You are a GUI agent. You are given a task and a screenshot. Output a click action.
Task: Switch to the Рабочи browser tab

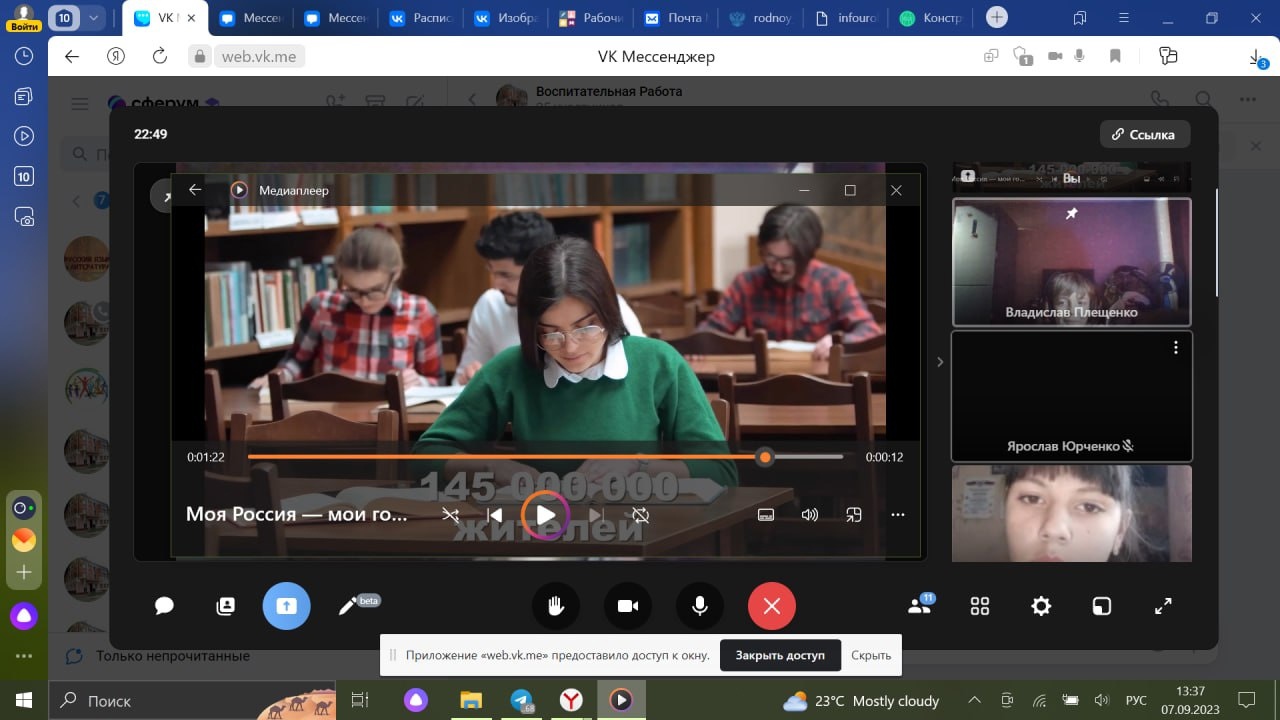591,18
